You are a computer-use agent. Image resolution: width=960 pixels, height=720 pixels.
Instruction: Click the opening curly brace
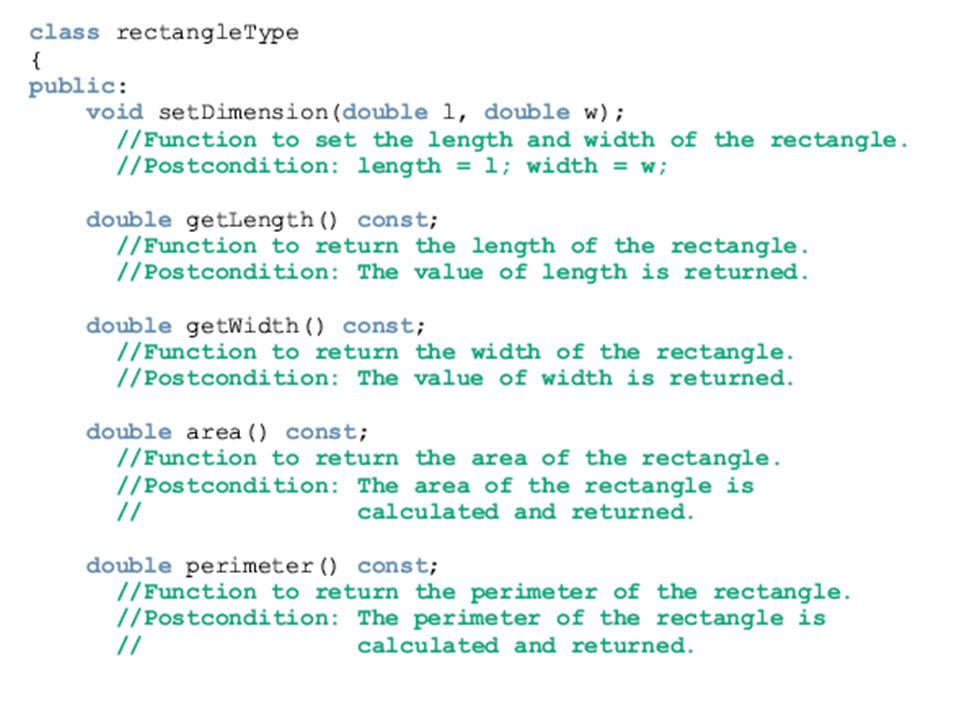point(36,60)
